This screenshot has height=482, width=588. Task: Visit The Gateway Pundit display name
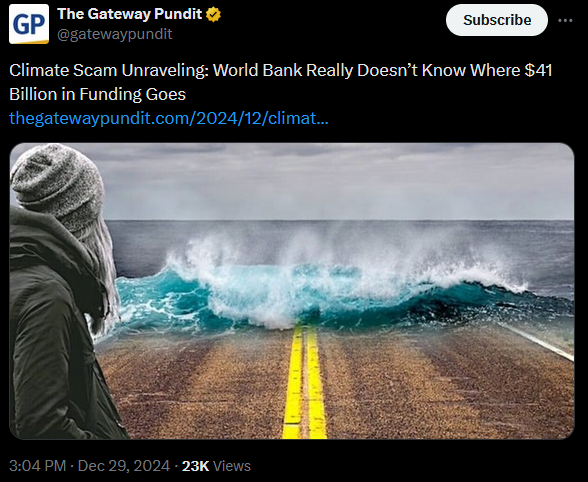pos(129,14)
